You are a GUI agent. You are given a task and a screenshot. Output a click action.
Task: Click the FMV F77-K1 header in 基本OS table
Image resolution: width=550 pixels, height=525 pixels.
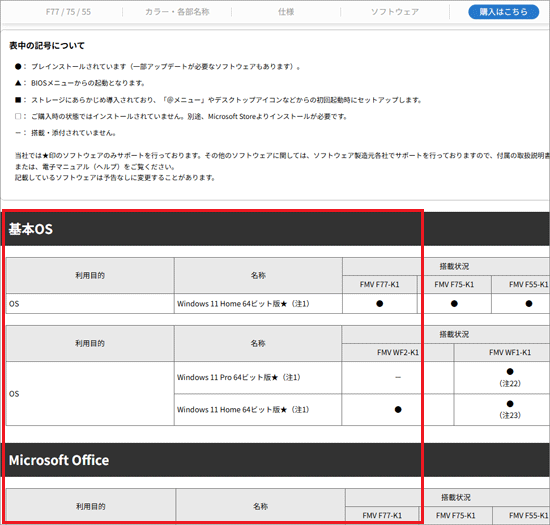coord(380,284)
